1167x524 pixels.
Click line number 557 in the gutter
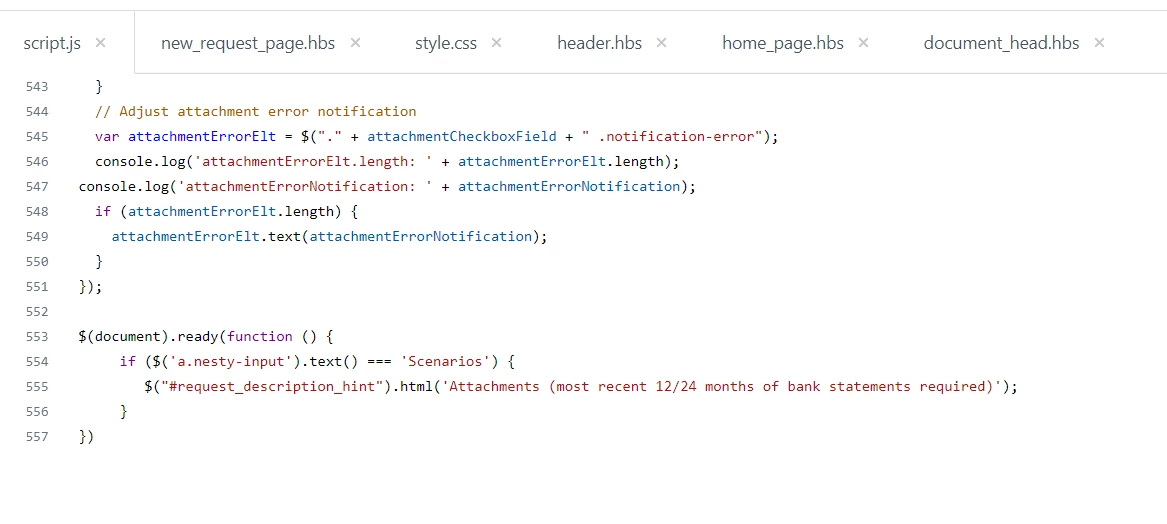point(36,437)
